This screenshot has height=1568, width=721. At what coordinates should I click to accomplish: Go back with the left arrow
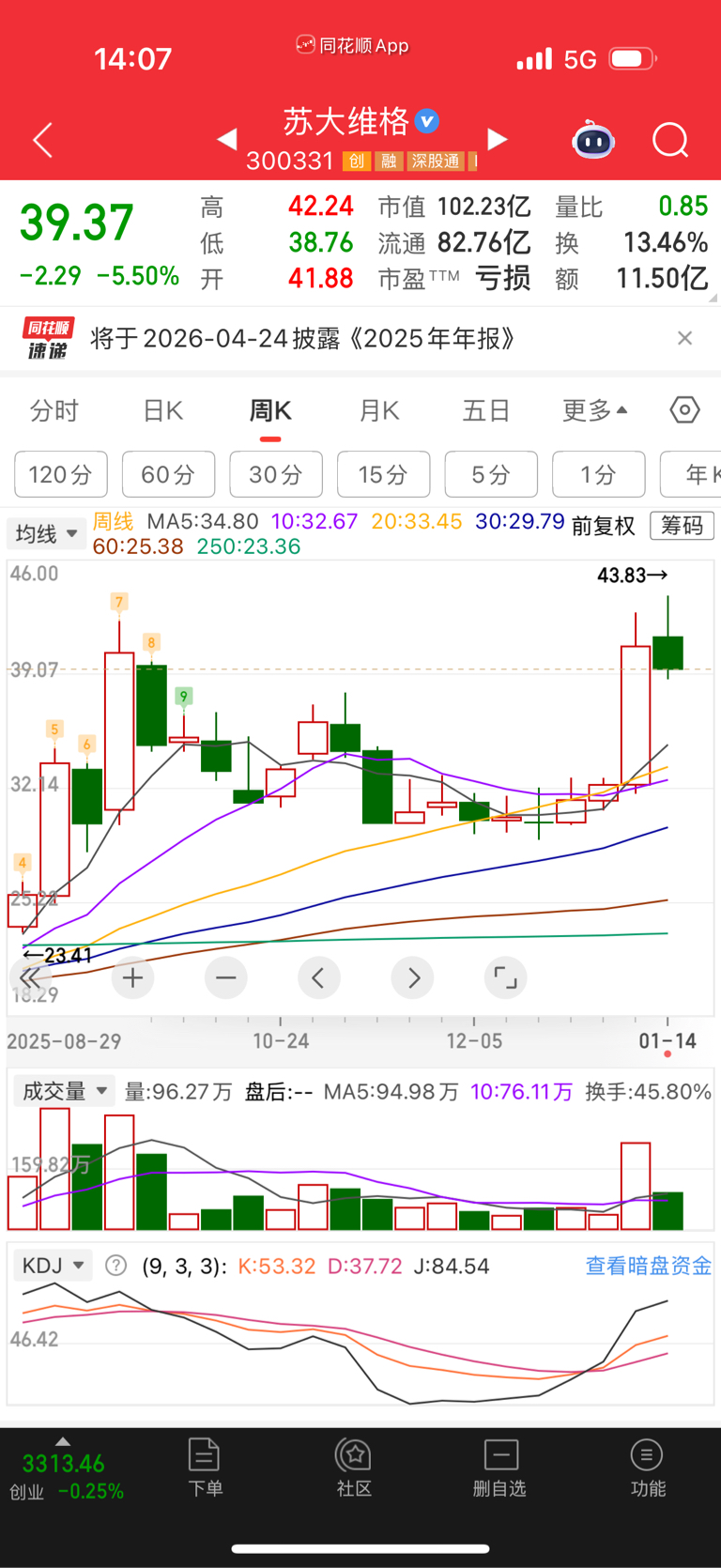pyautogui.click(x=42, y=140)
